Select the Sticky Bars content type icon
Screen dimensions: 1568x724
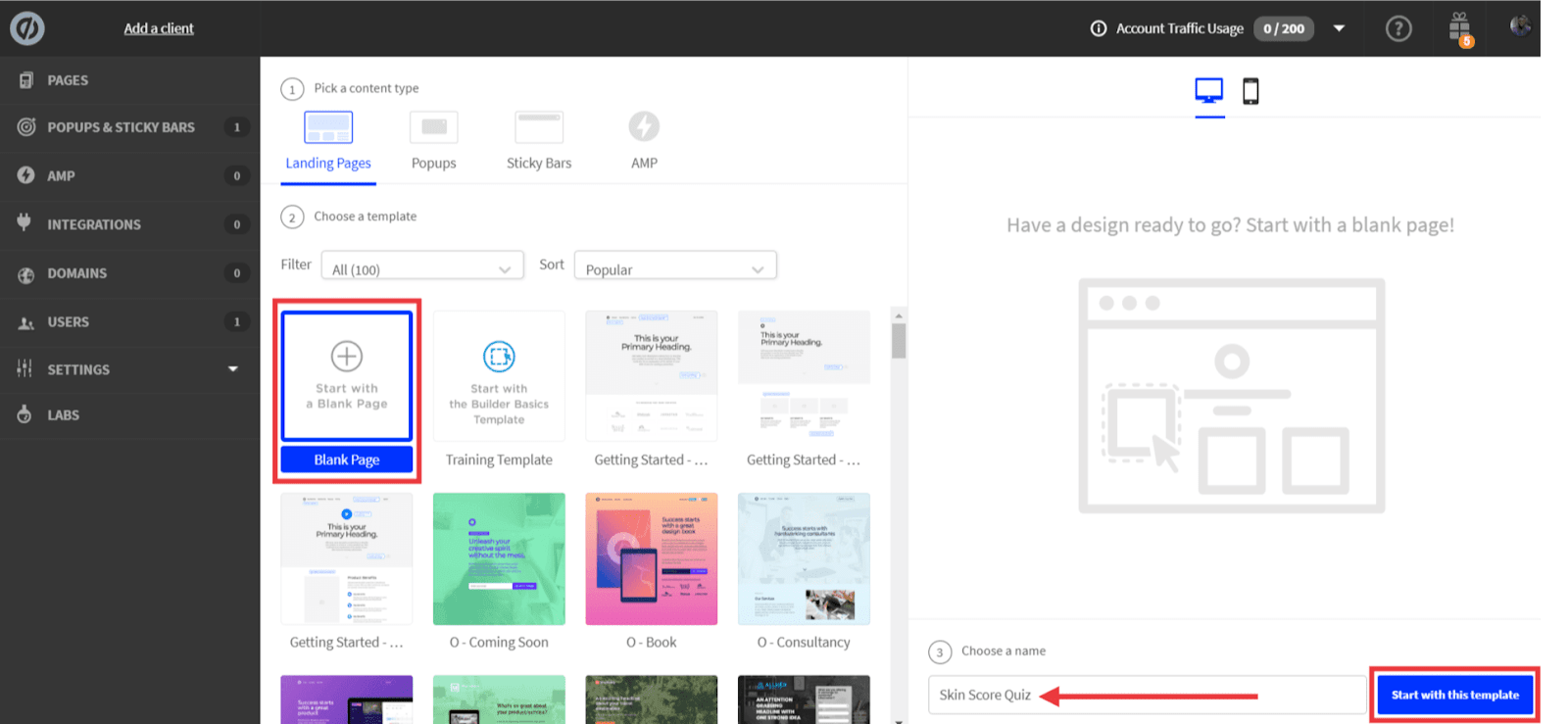(x=539, y=127)
